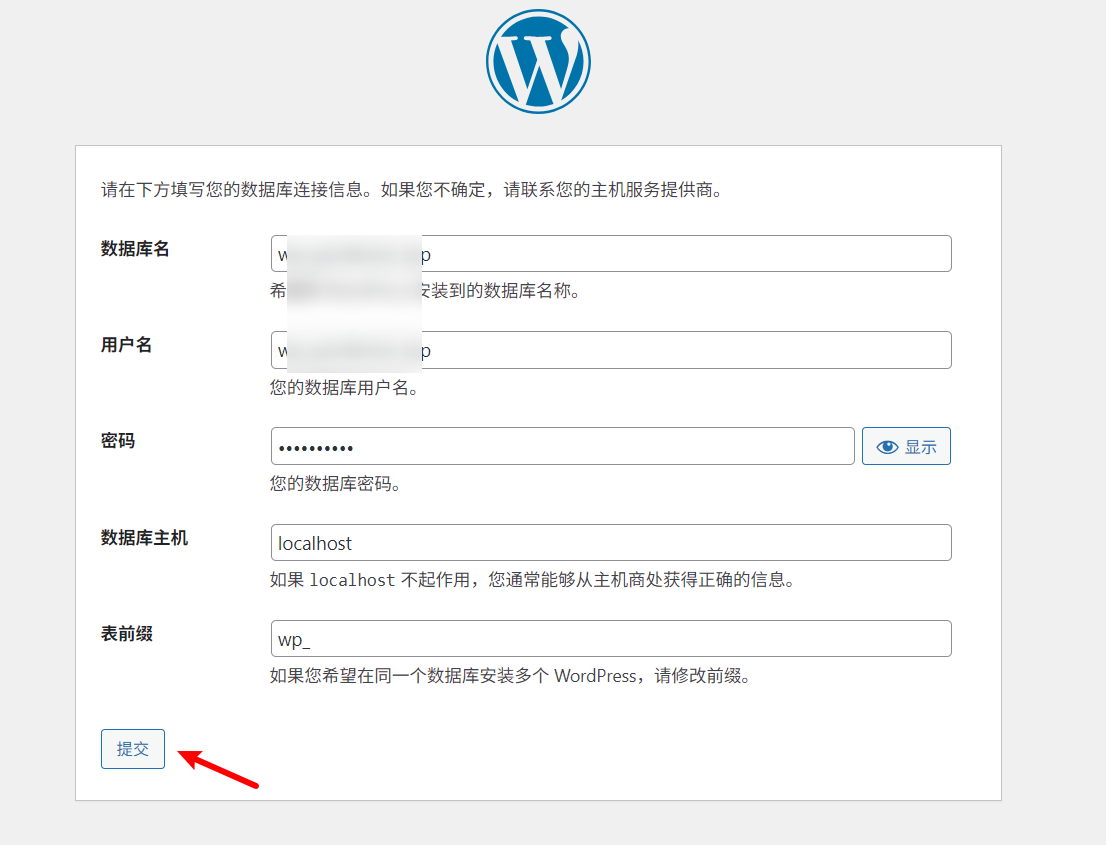The height and width of the screenshot is (845, 1106).
Task: Click the 数据库名 label
Action: point(135,249)
